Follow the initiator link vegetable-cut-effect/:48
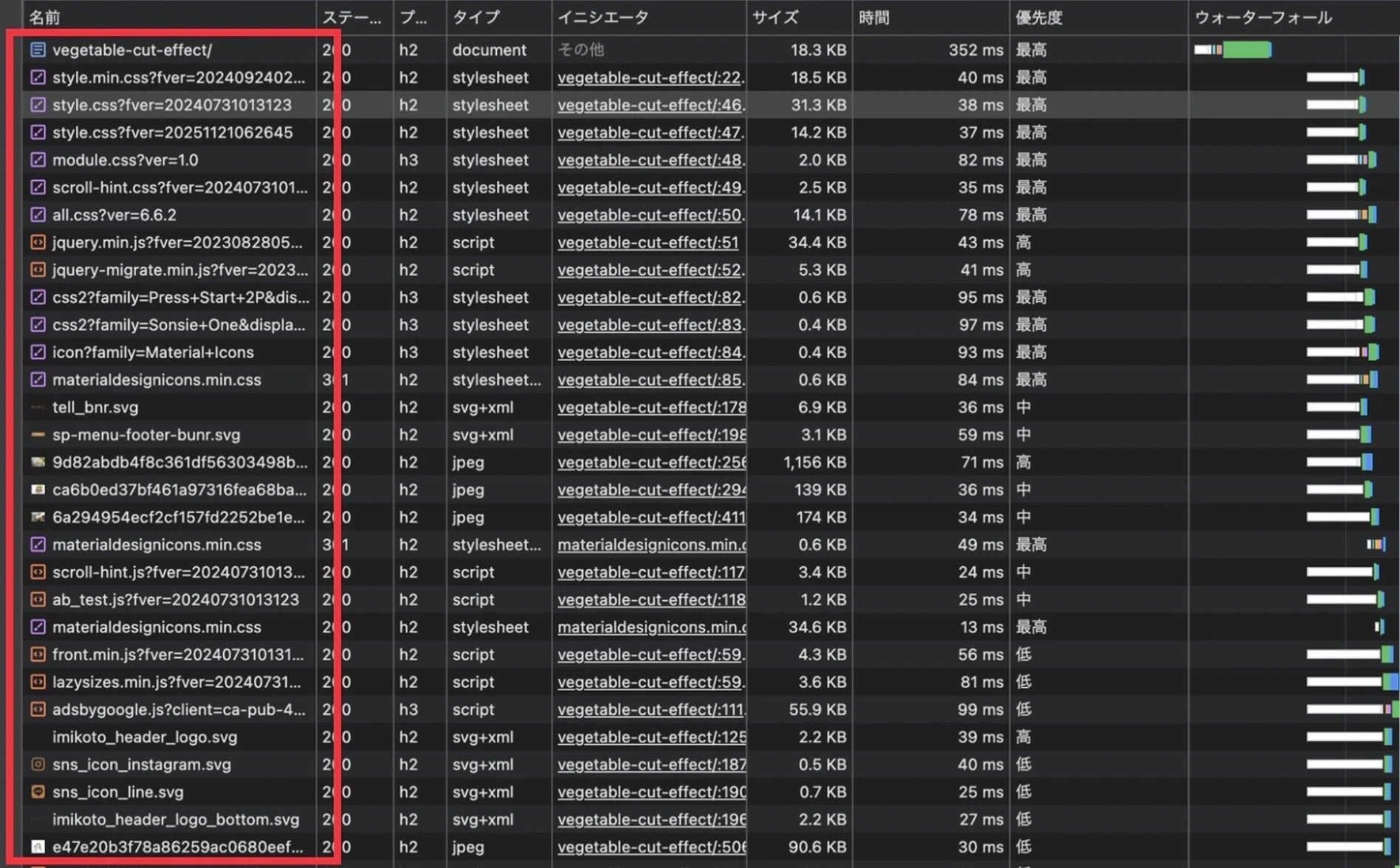Screen dimensions: 1400x868 651,160
